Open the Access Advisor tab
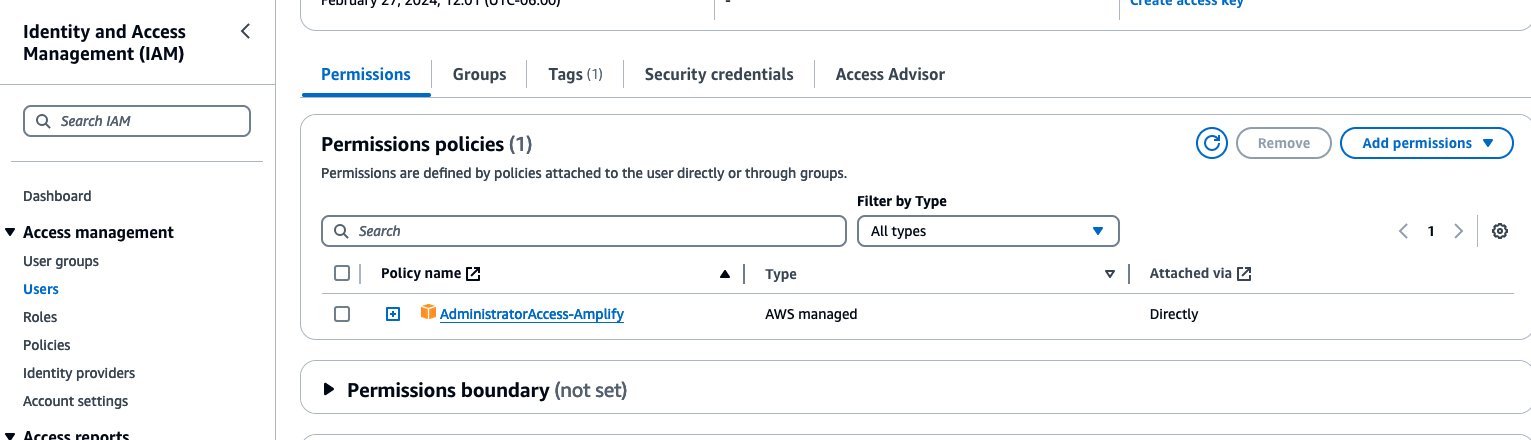Image resolution: width=1531 pixels, height=440 pixels. (890, 74)
